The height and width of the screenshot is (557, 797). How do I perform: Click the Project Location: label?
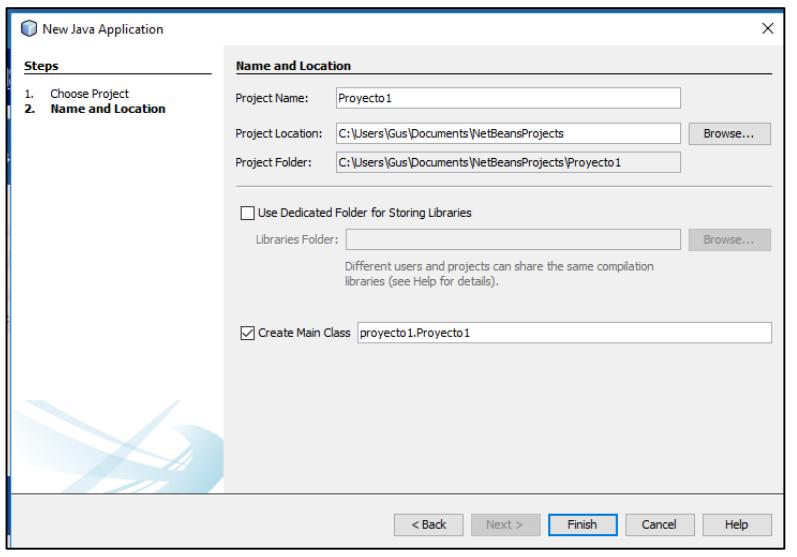pos(279,134)
